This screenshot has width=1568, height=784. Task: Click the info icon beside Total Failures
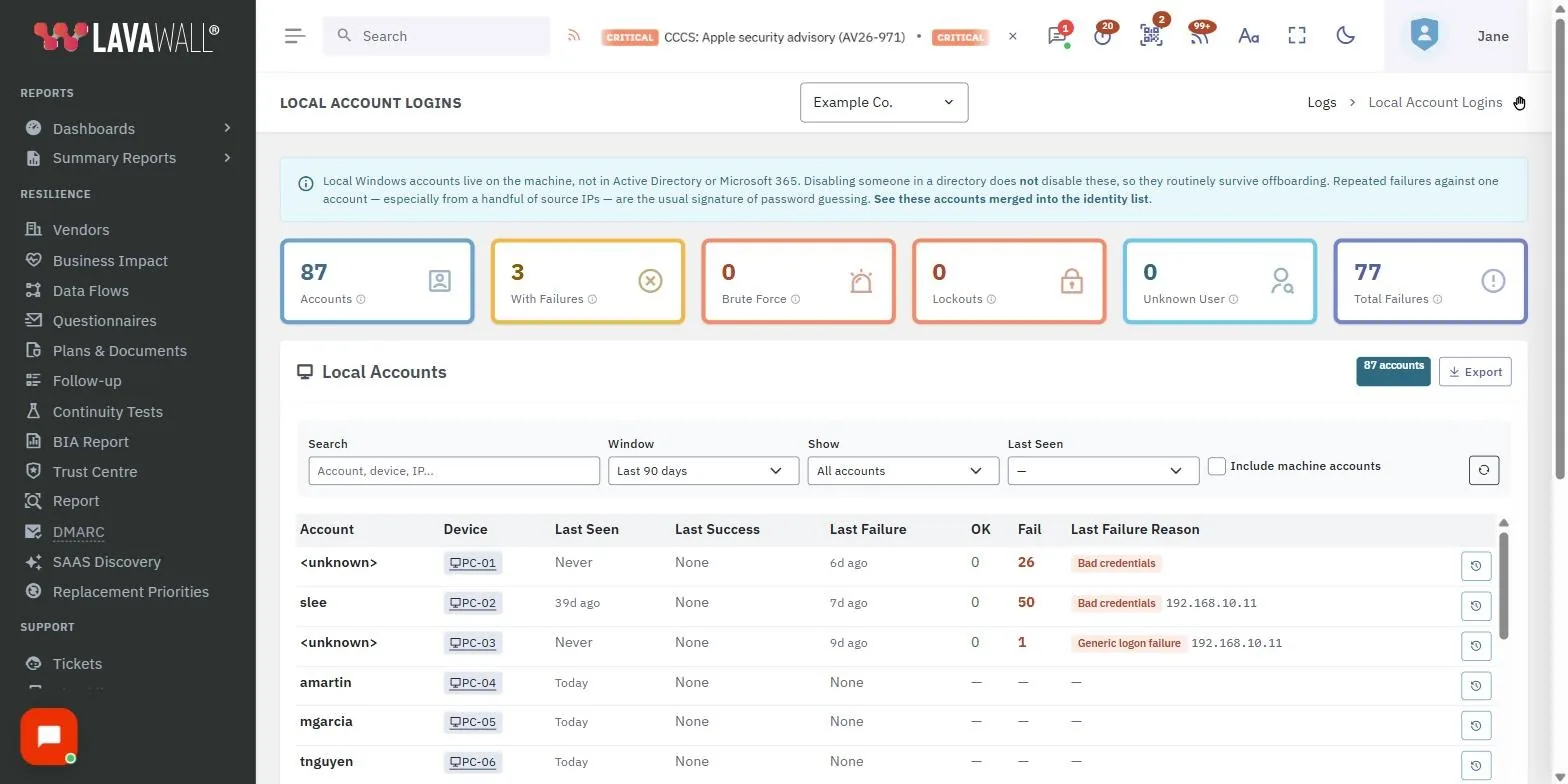[1437, 299]
